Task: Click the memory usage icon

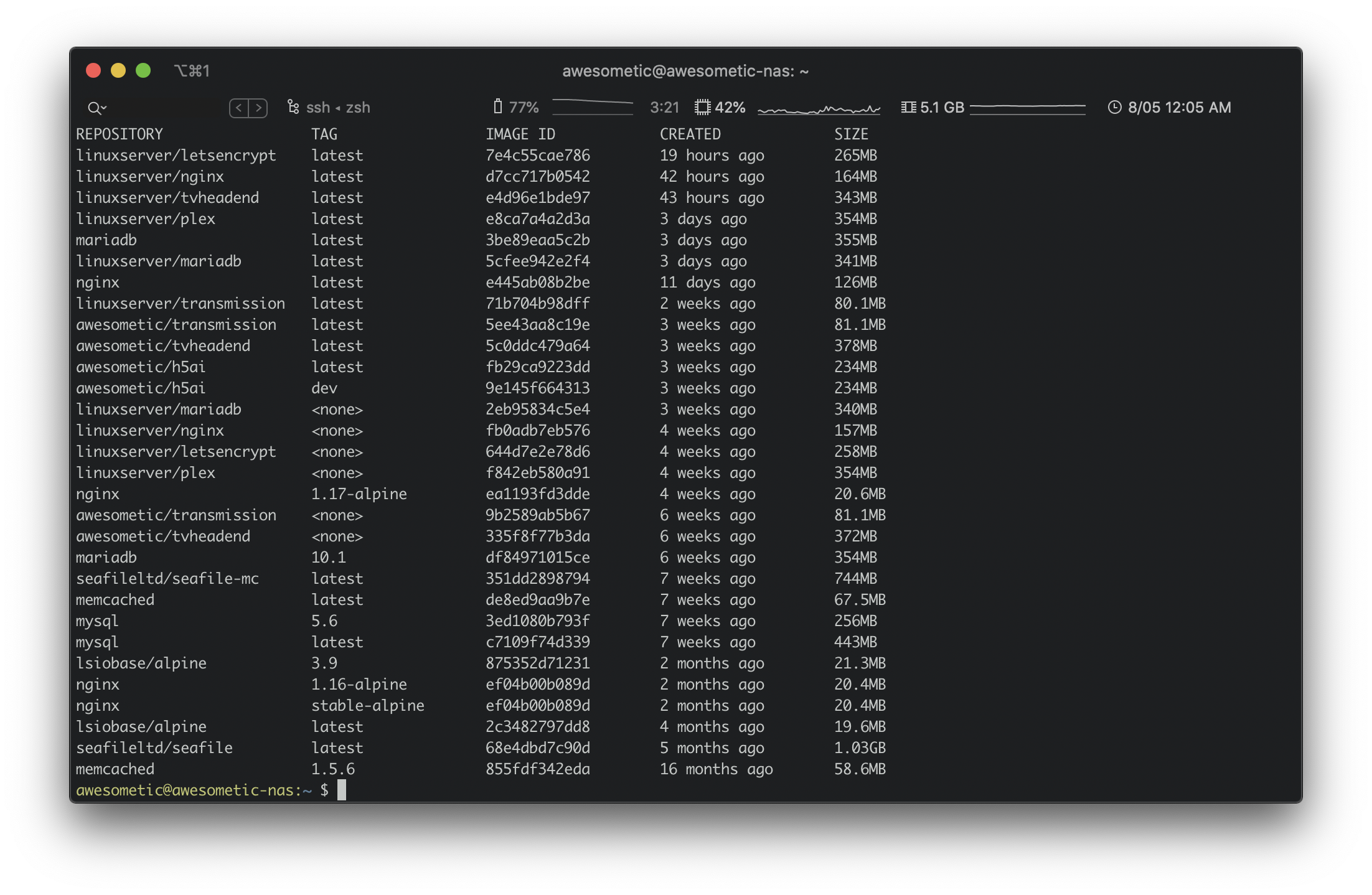Action: tap(908, 107)
